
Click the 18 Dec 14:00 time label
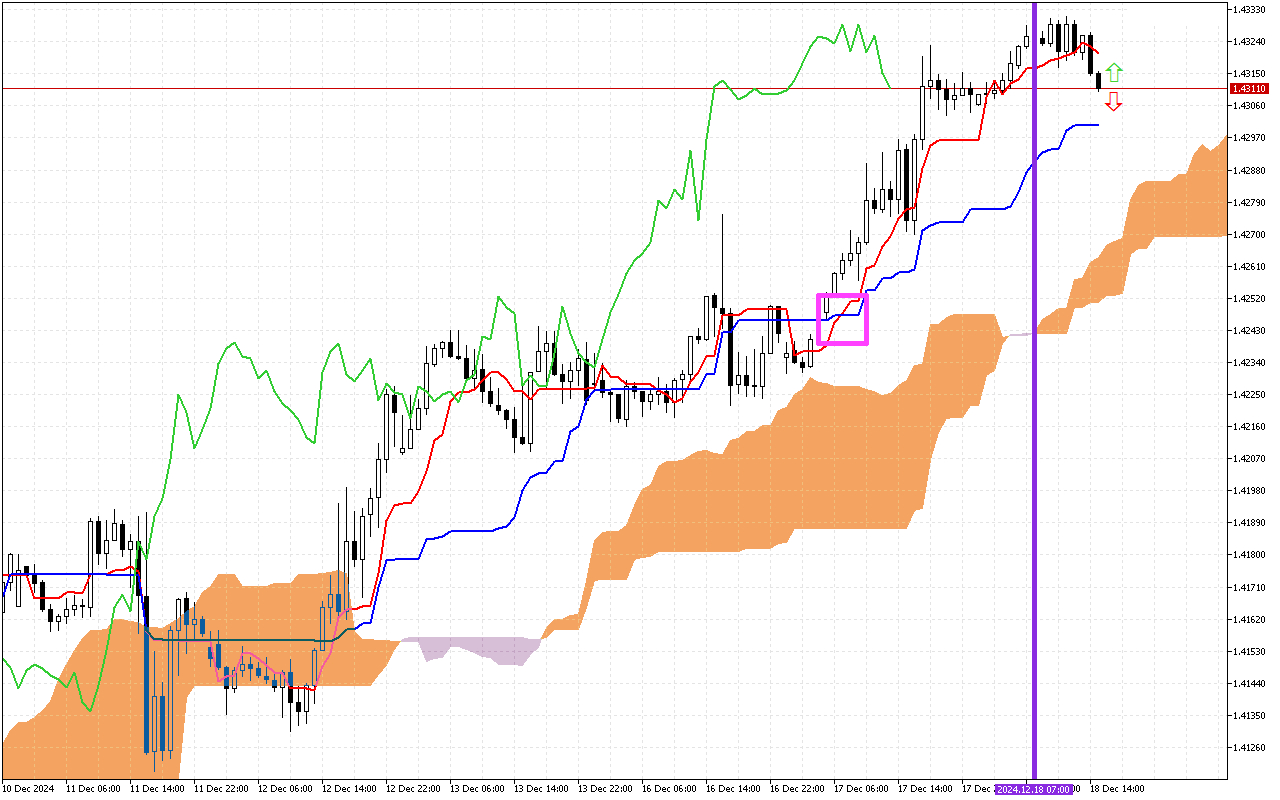pos(1117,789)
